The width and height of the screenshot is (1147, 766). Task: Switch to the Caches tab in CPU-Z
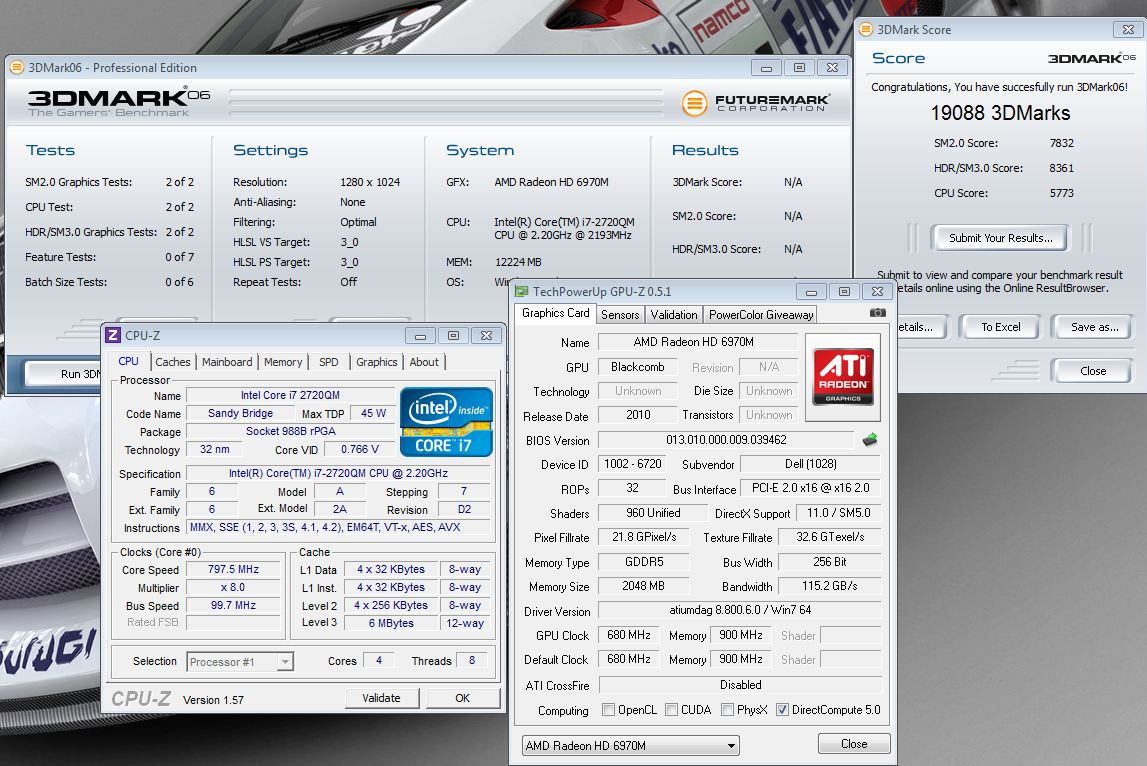click(x=173, y=361)
